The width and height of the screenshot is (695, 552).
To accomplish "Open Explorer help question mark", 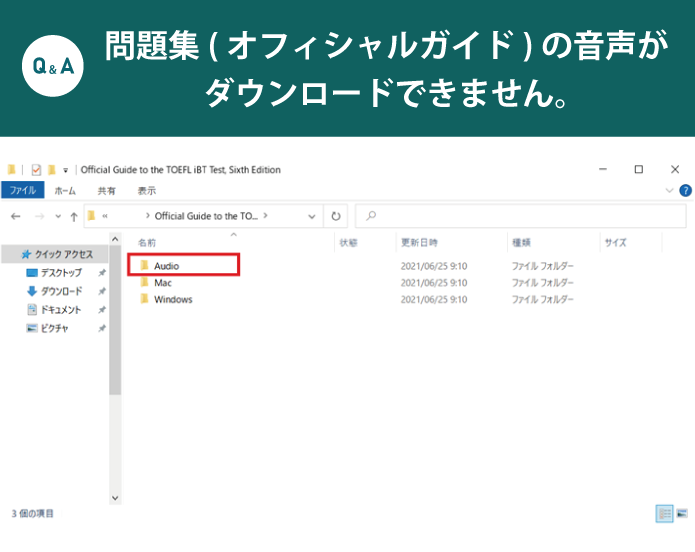I will tap(685, 191).
